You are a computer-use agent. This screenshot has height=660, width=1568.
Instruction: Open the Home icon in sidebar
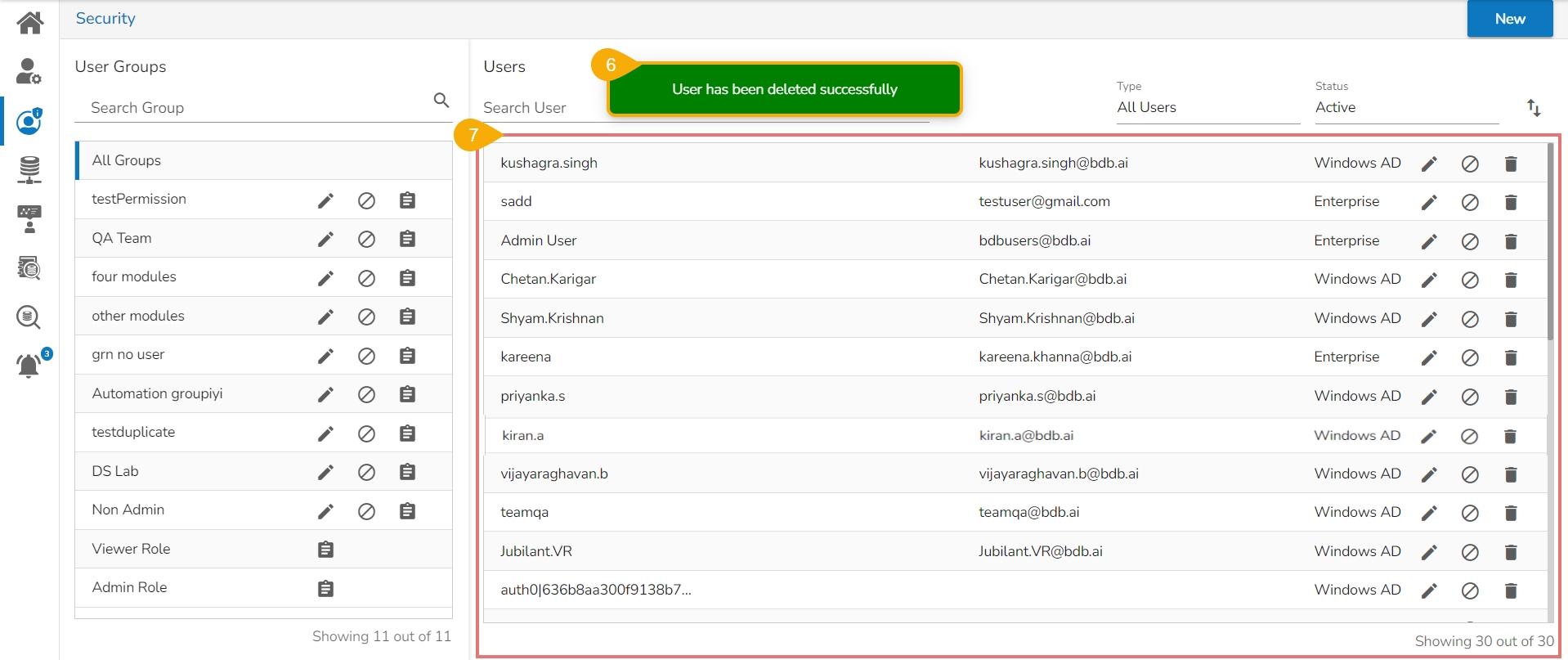pos(29,22)
